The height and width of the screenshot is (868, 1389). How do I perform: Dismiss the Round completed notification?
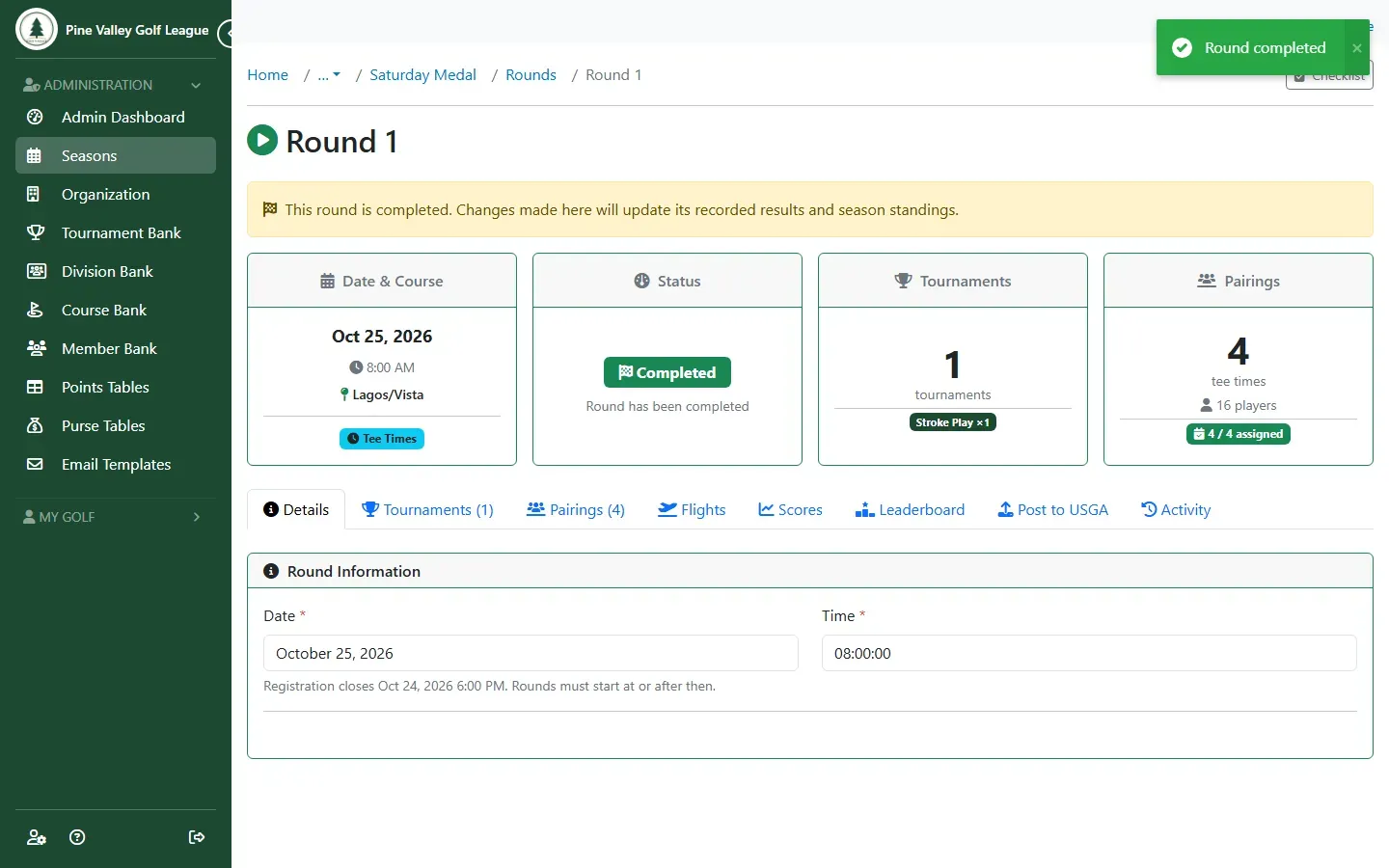[x=1357, y=48]
